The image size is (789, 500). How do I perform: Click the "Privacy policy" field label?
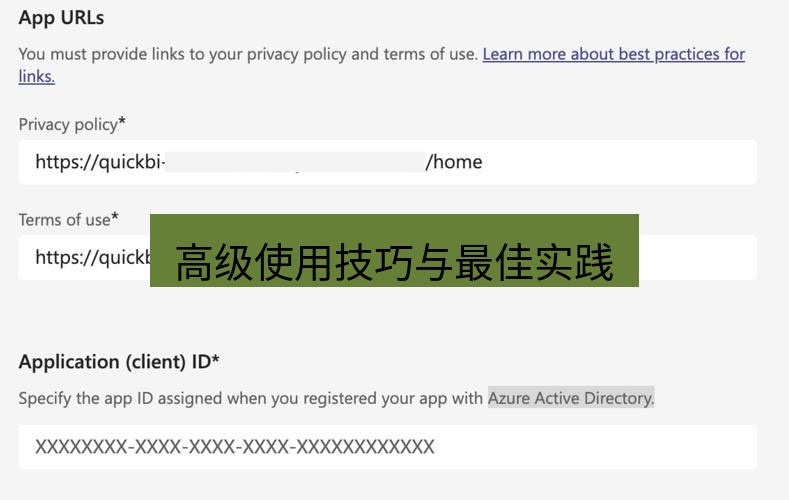tap(67, 124)
